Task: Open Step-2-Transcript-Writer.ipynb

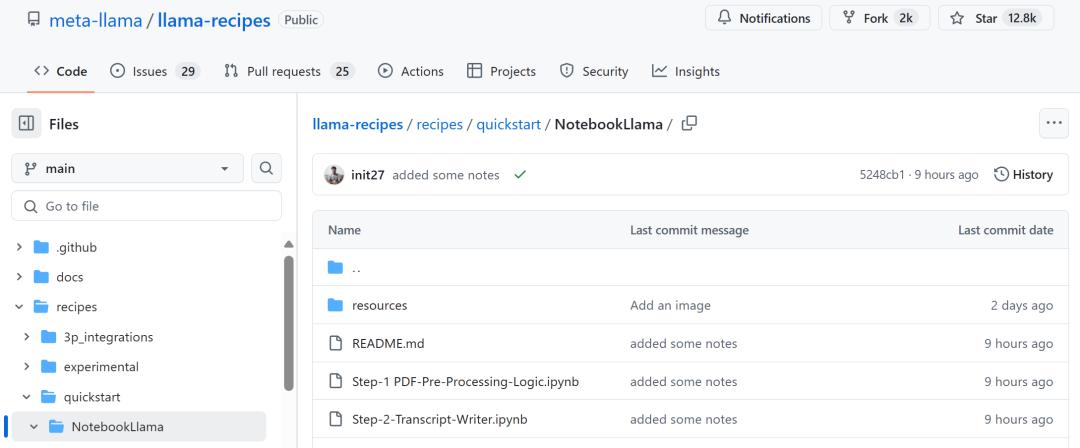Action: pyautogui.click(x=439, y=419)
